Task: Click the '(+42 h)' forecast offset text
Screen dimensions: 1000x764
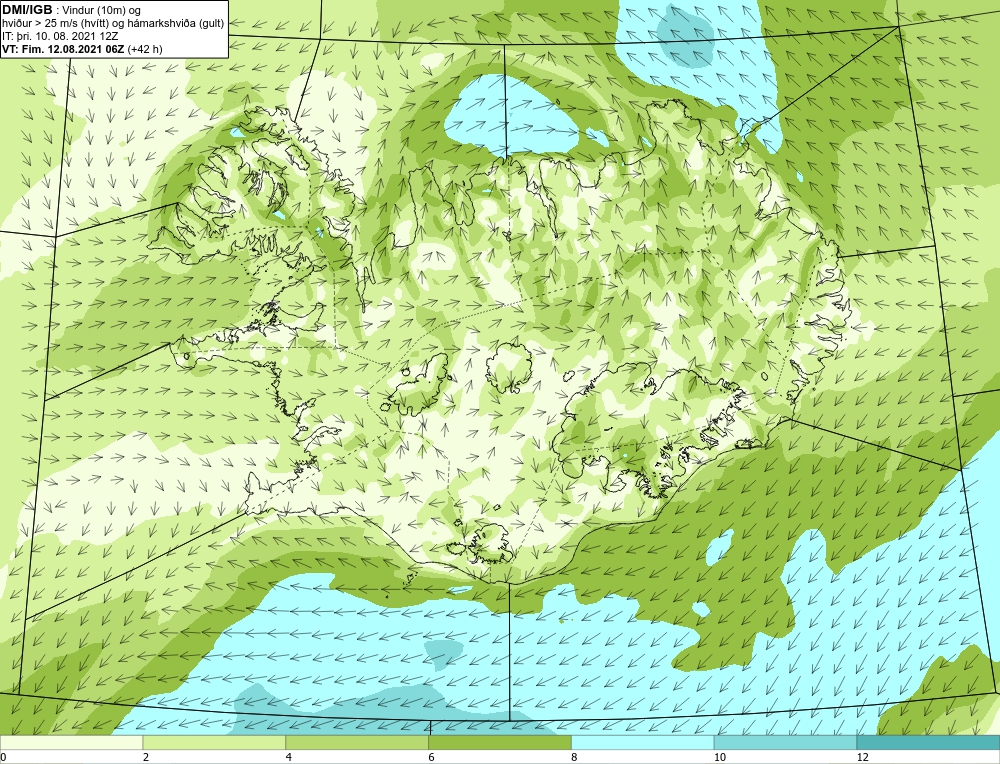Action: point(145,49)
